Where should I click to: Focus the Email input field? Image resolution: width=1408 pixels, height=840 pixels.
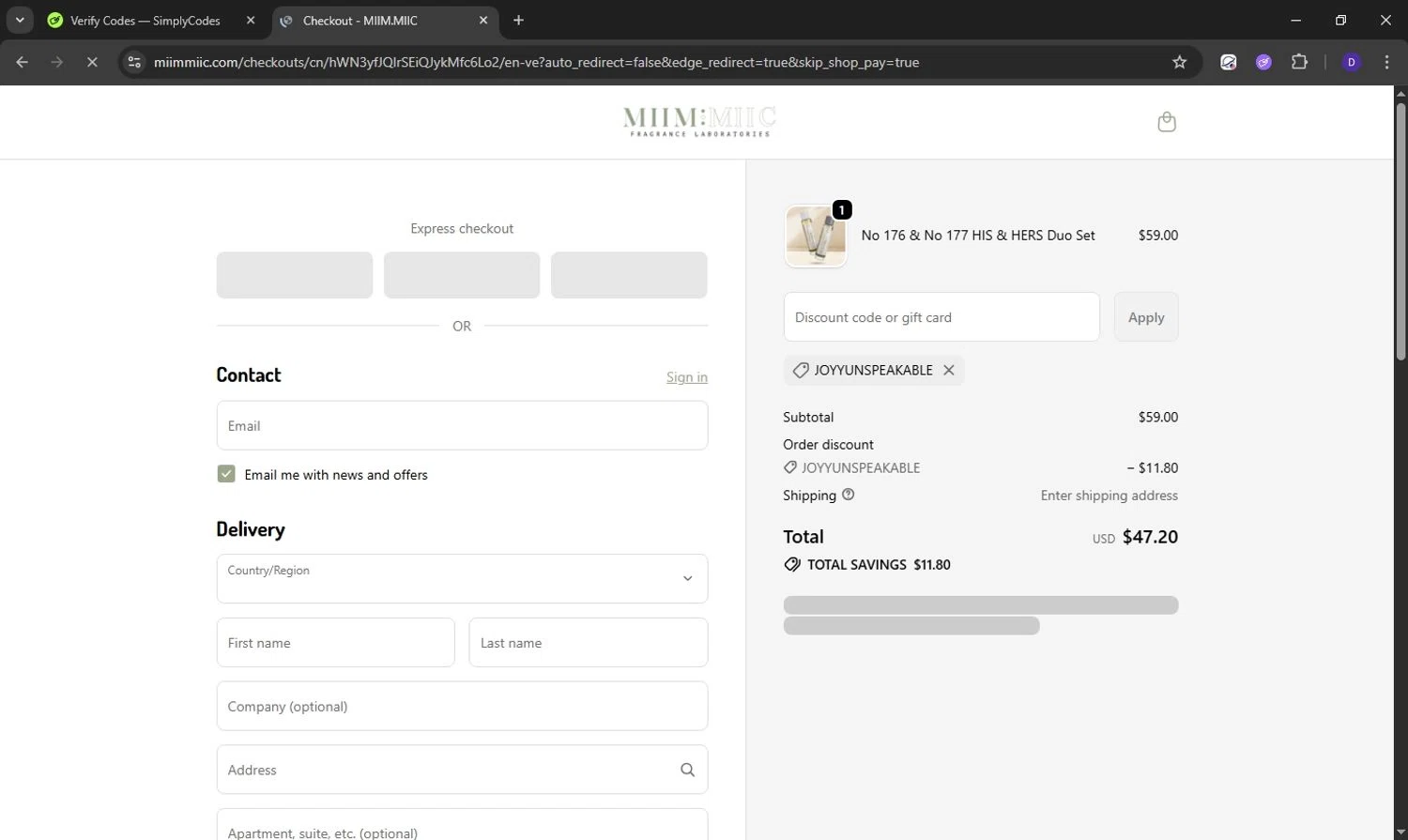(x=462, y=425)
